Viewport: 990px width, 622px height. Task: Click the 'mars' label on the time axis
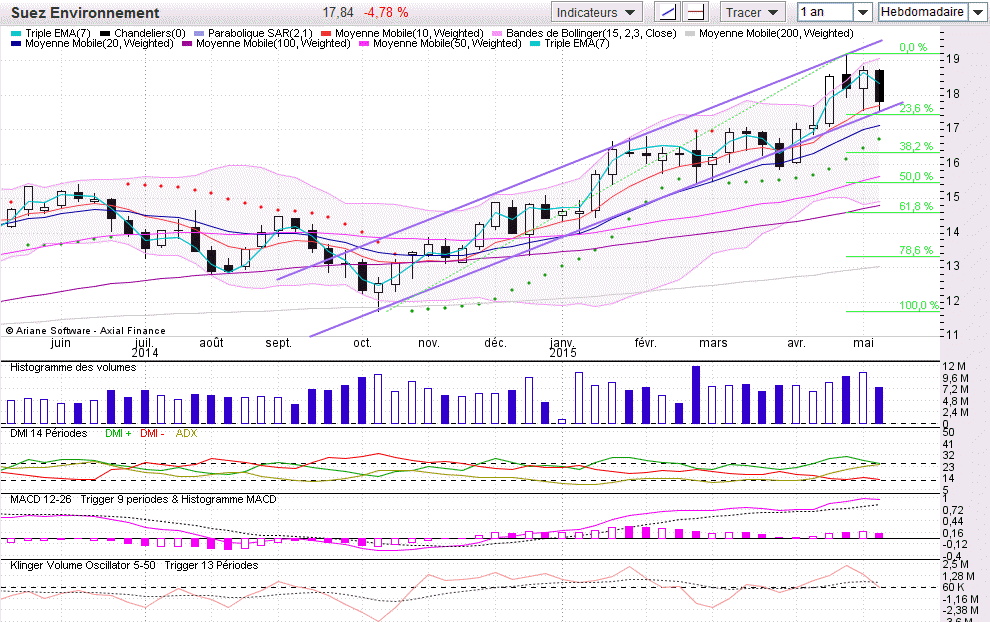(x=713, y=343)
